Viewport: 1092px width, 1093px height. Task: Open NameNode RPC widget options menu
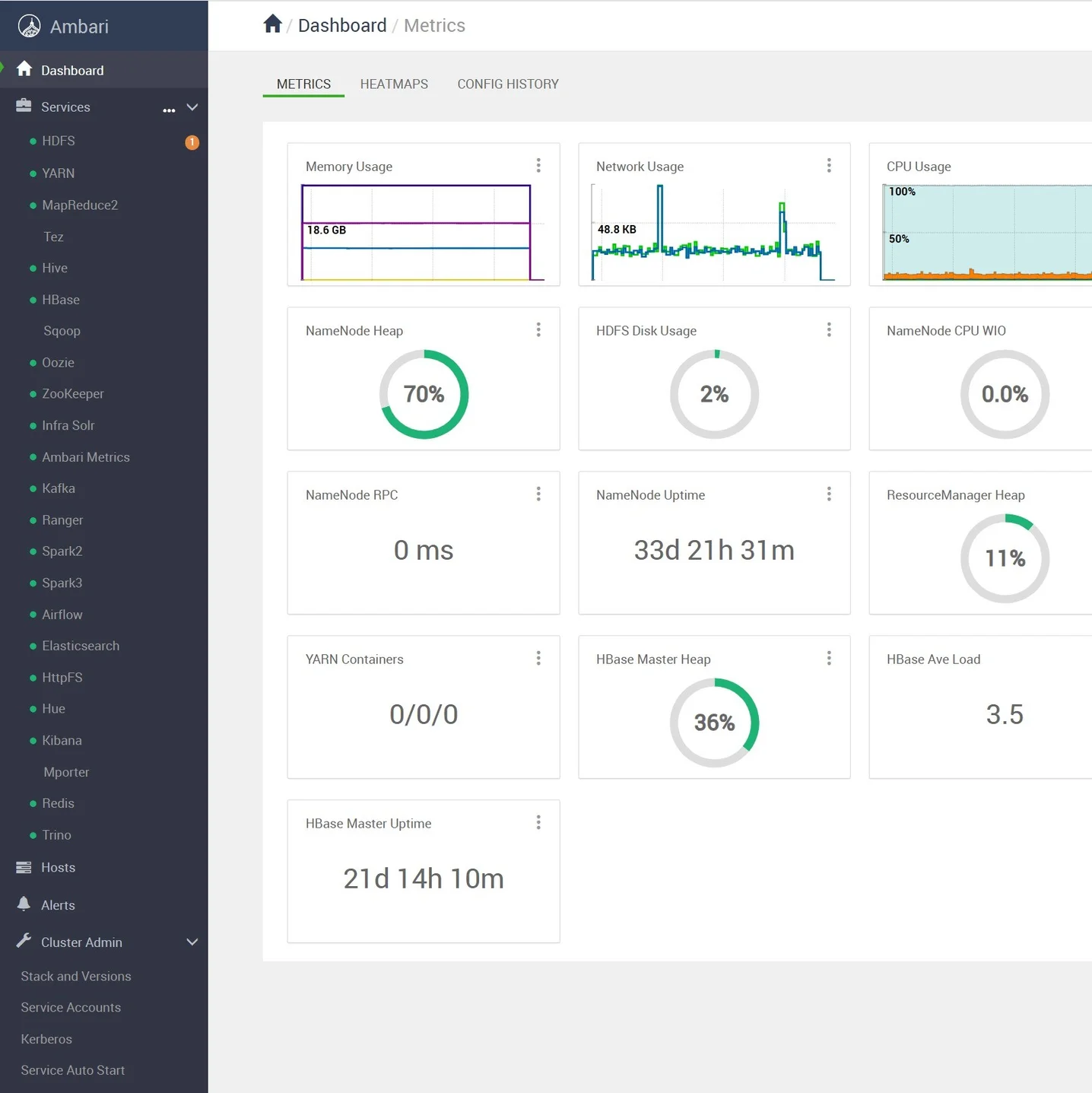coord(538,494)
